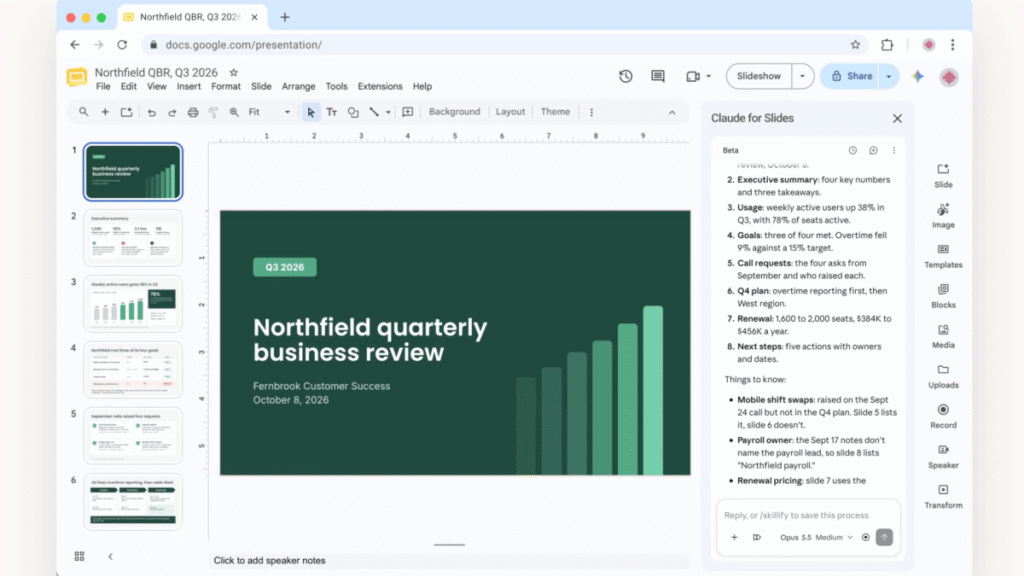Open the Arrange menu
Image resolution: width=1024 pixels, height=576 pixels.
298,86
